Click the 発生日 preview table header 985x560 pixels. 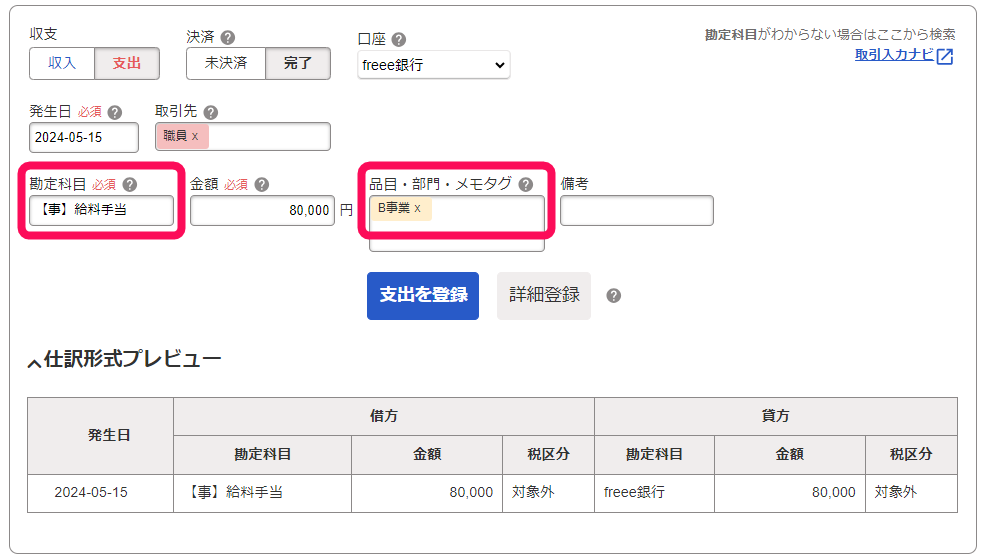point(101,436)
